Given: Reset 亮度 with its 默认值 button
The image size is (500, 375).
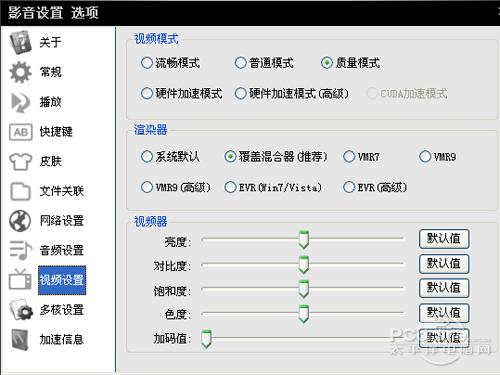Looking at the screenshot, I should 444,239.
